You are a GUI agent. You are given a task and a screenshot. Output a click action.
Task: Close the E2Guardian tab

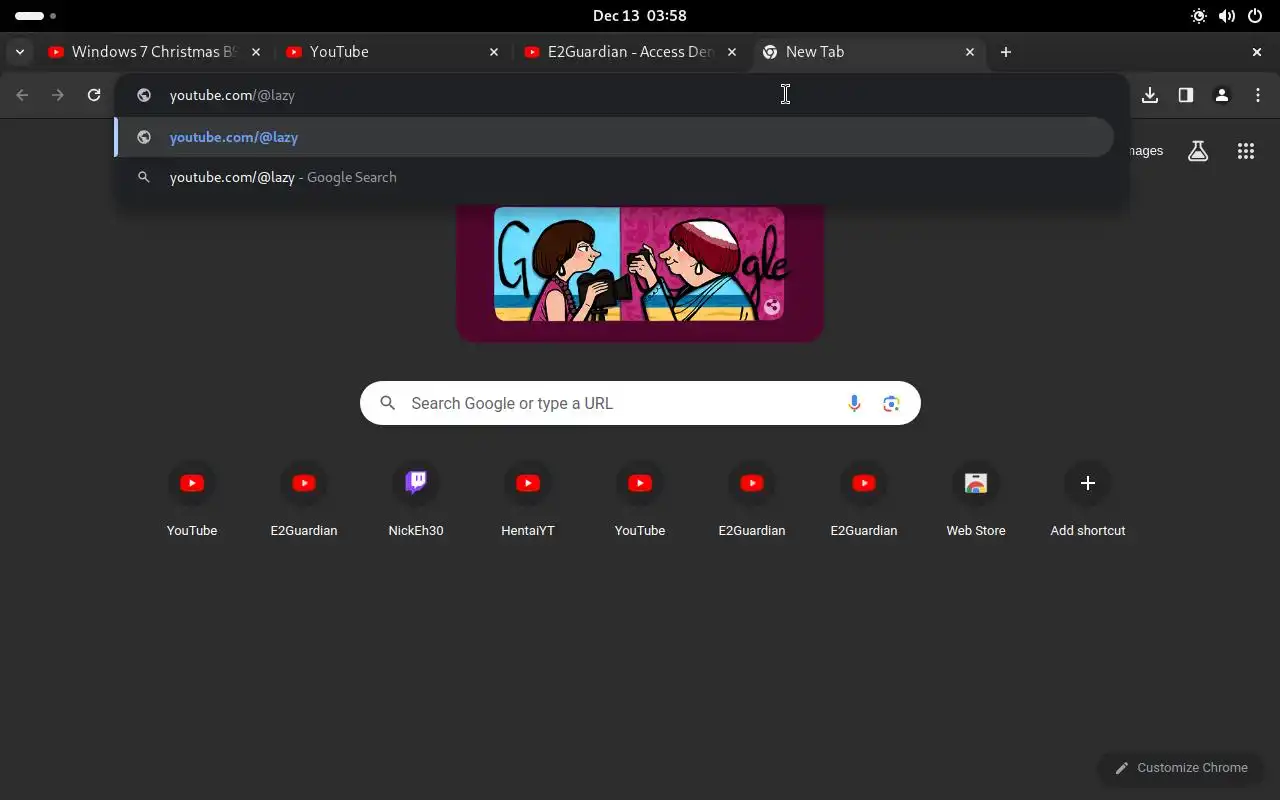pyautogui.click(x=732, y=52)
